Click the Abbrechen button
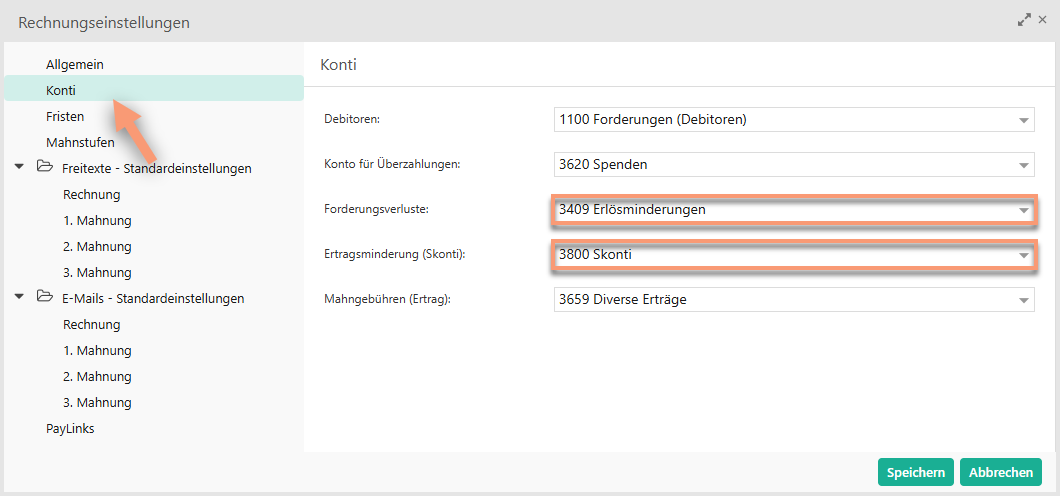This screenshot has height=496, width=1060. [x=1001, y=472]
